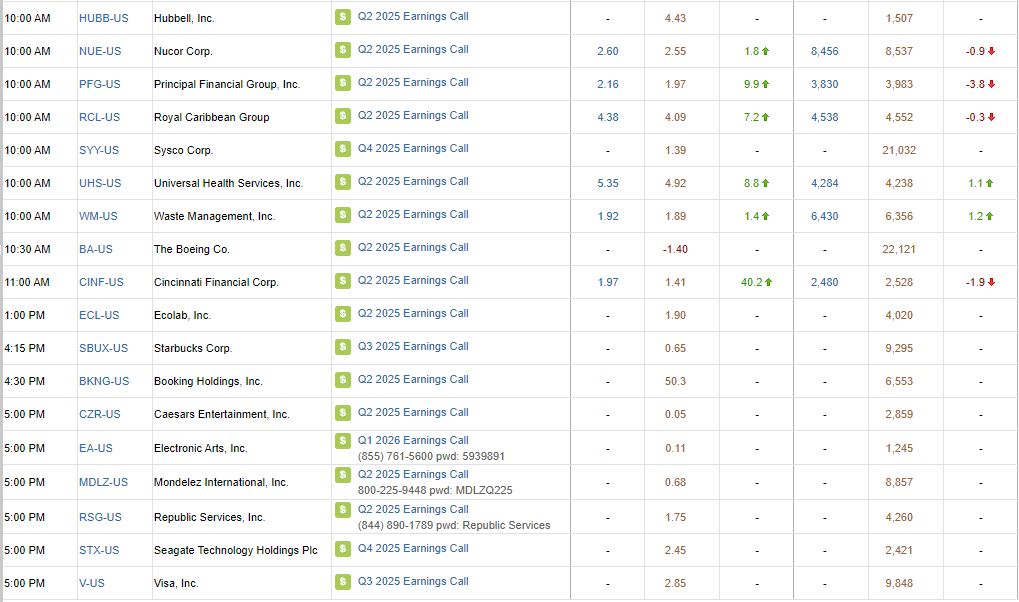Click the green dollar icon for Nucor Corp.

coord(342,49)
